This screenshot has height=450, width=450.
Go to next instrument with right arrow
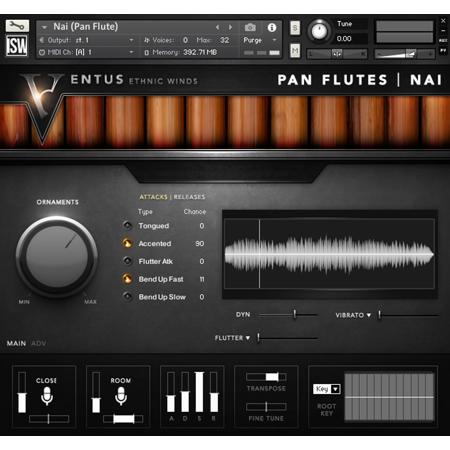click(230, 27)
